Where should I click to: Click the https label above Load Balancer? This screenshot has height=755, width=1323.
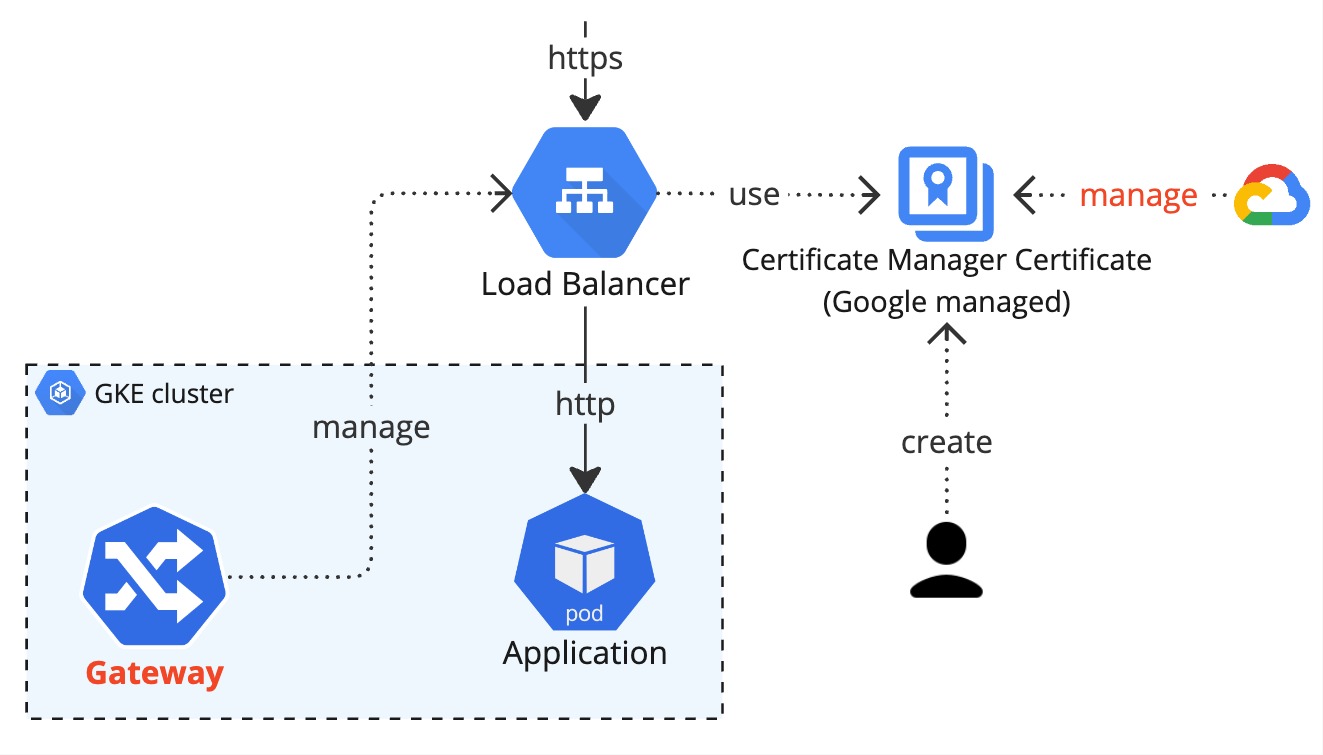click(x=585, y=58)
